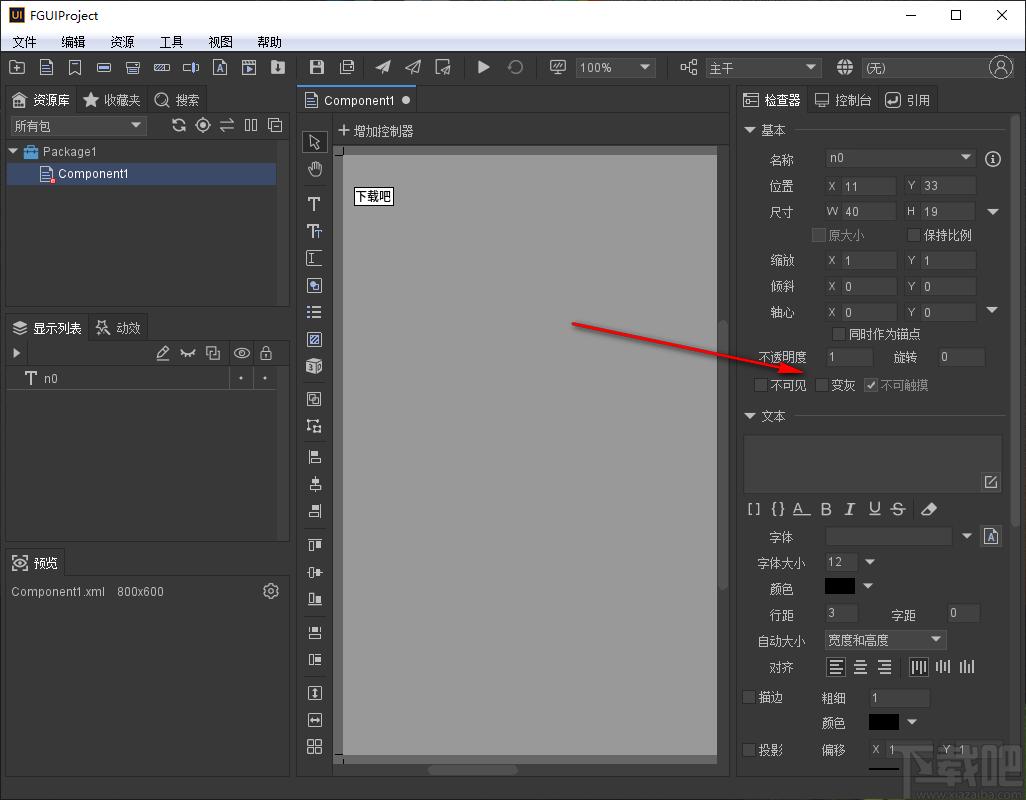Enable the 同时作为锚点 checkbox

pos(838,334)
